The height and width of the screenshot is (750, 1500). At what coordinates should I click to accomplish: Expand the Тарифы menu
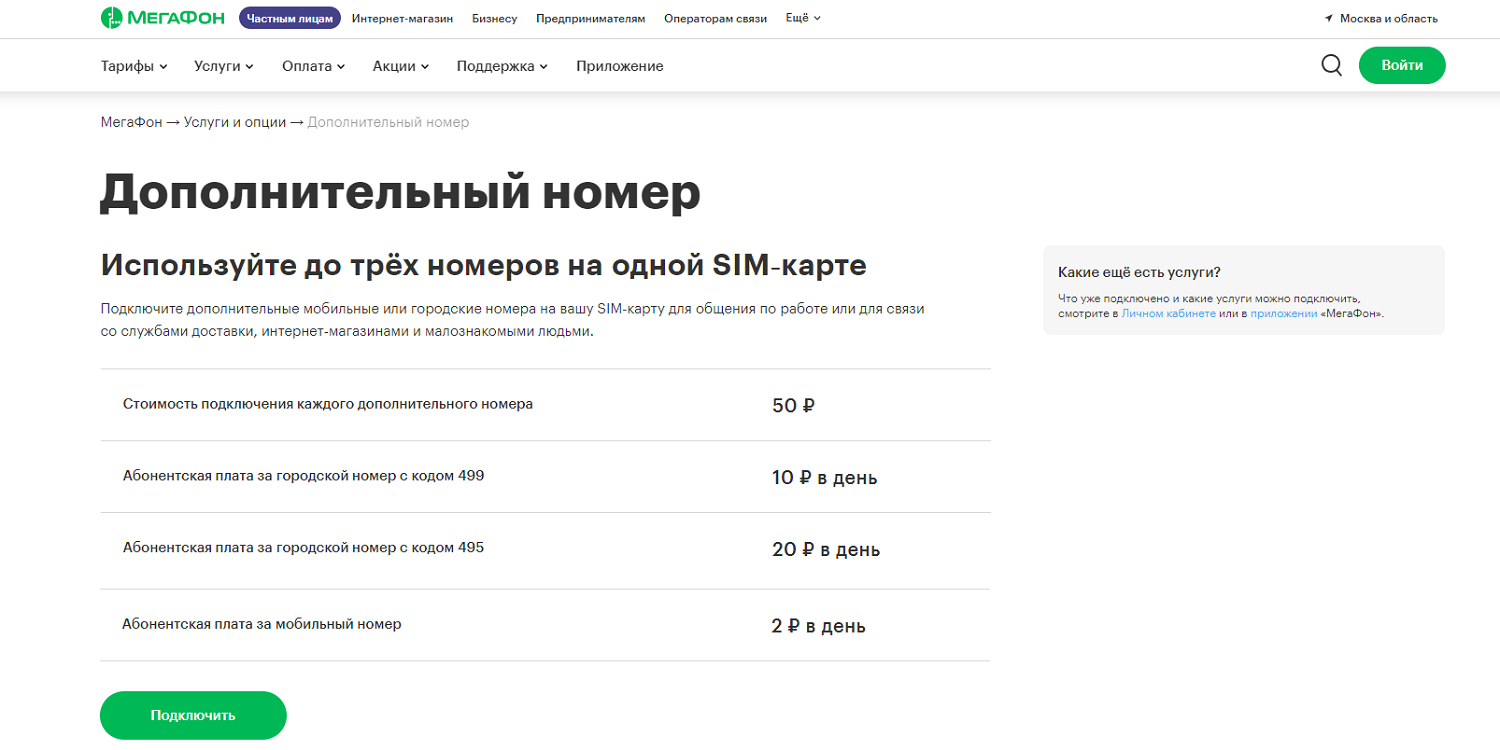point(134,66)
